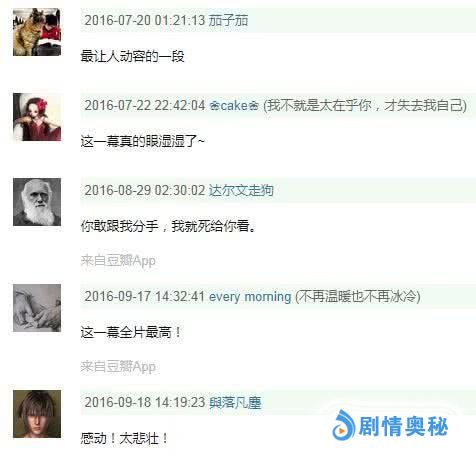476x456 pixels.
Task: Open the ❀cake❀ username link
Action: click(234, 106)
